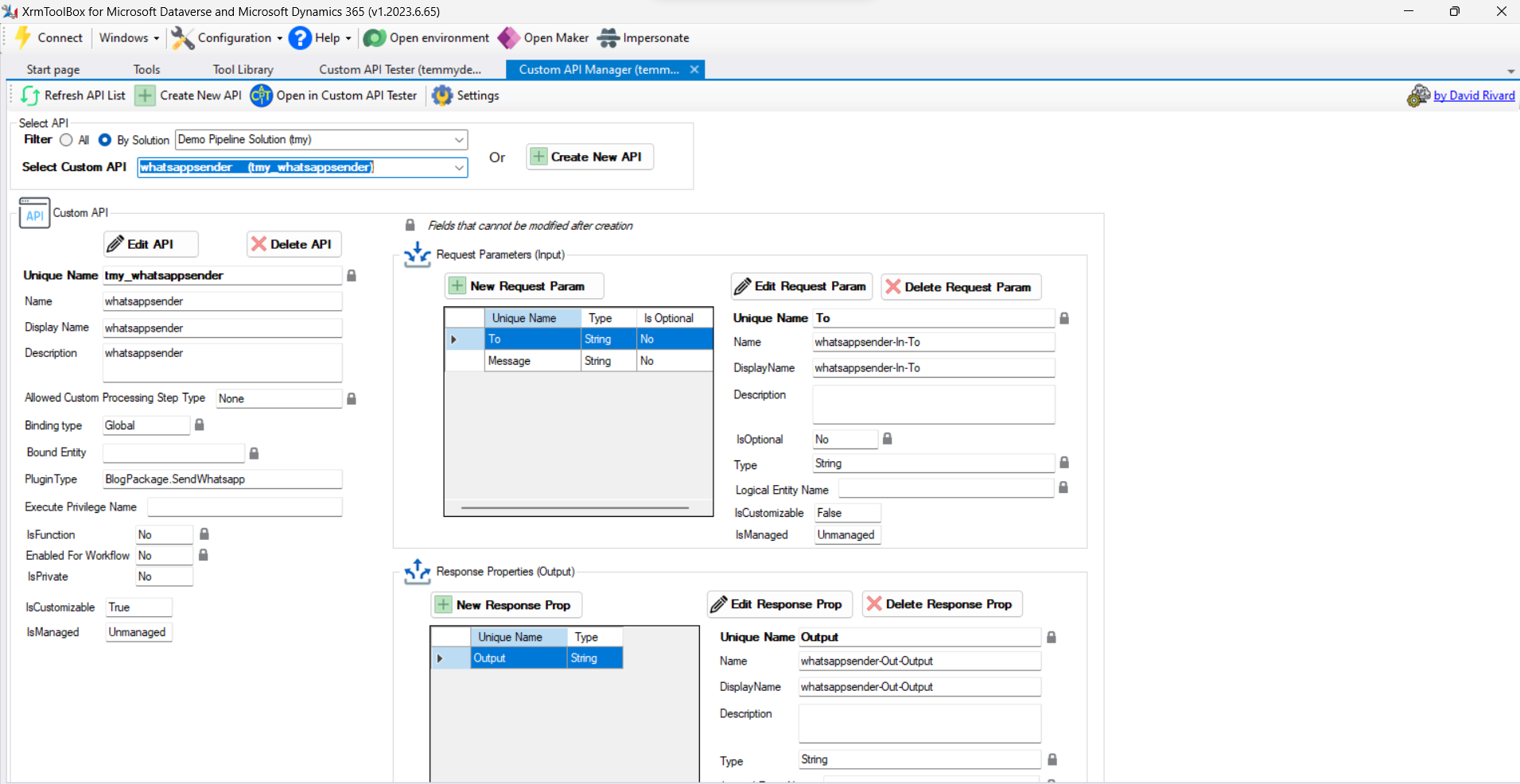This screenshot has height=784, width=1520.
Task: Click the New Response Prop button
Action: click(507, 605)
